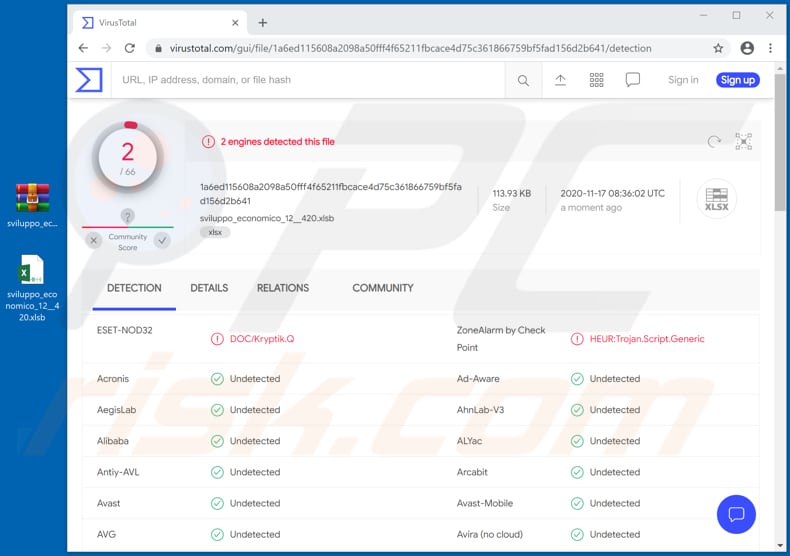Click the browser address bar URL
The height and width of the screenshot is (556, 790).
pyautogui.click(x=411, y=48)
